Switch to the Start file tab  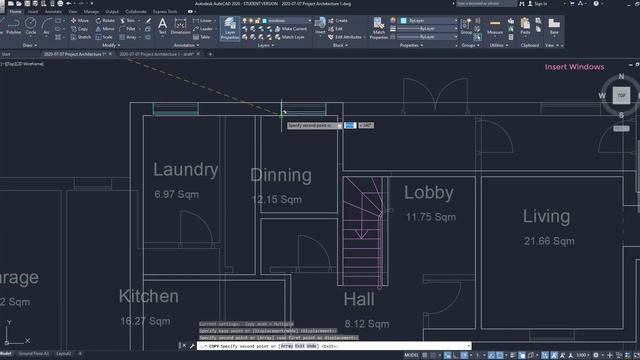(6, 54)
